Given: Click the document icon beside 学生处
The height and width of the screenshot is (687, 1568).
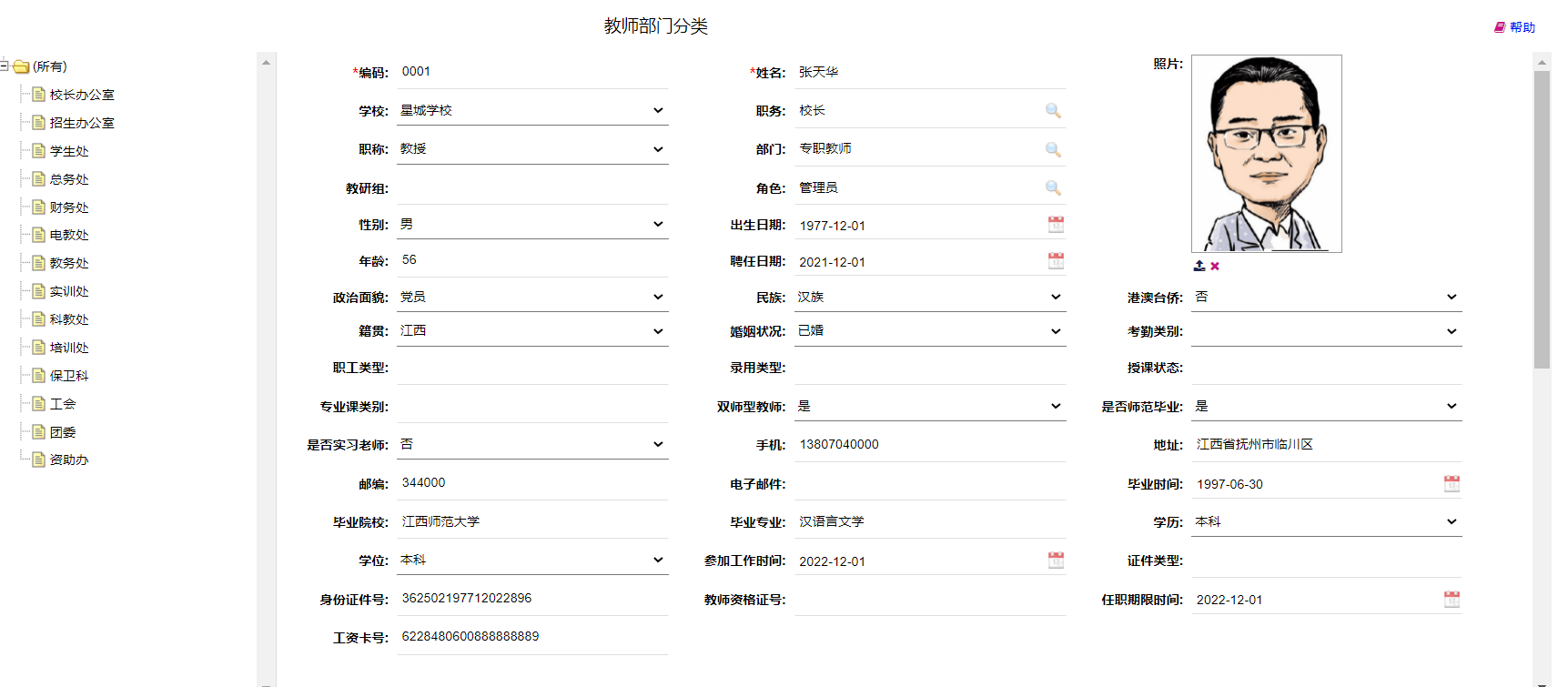Looking at the screenshot, I should tap(38, 150).
